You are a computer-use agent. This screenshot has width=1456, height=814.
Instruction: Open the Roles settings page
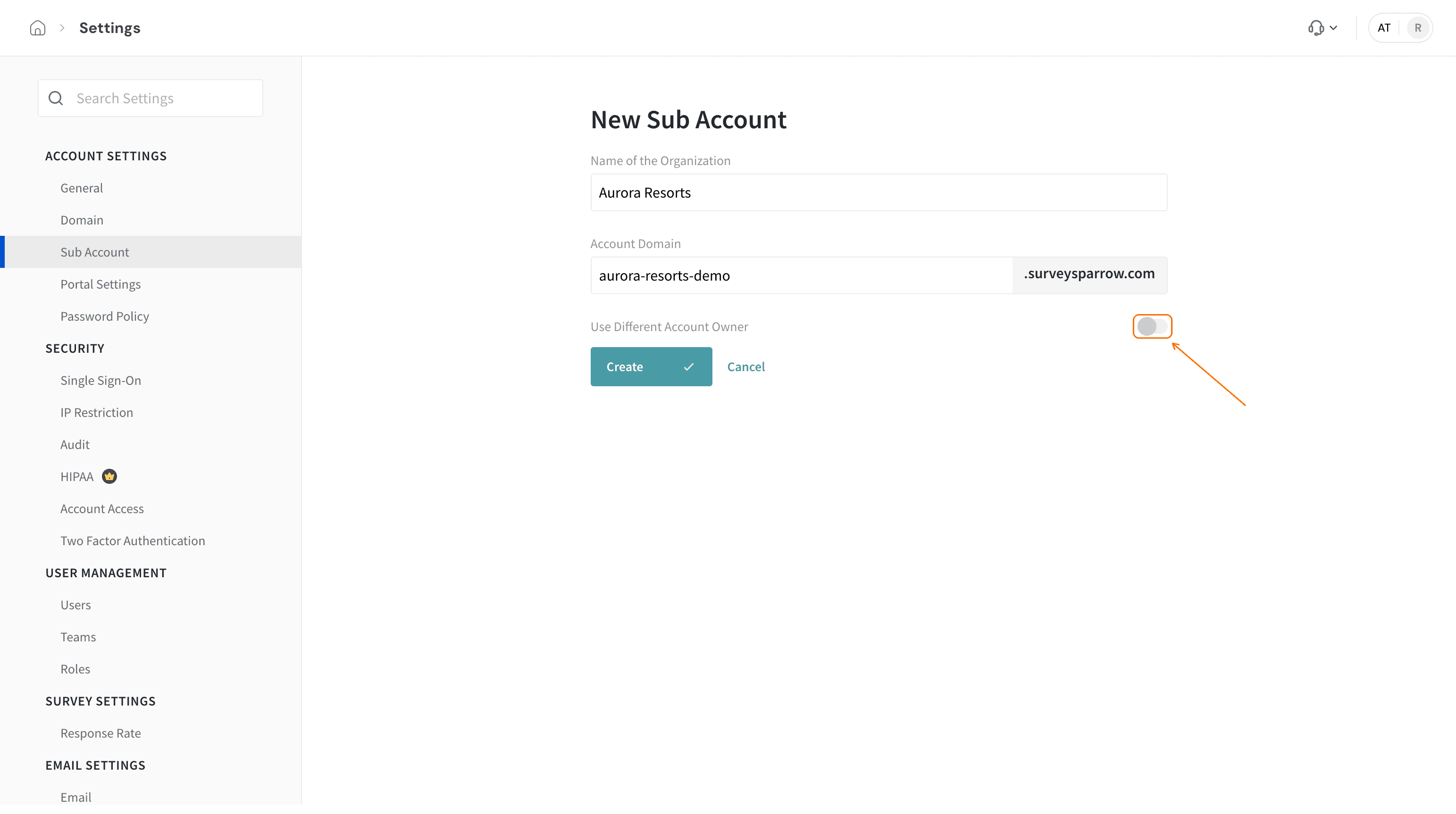coord(75,669)
